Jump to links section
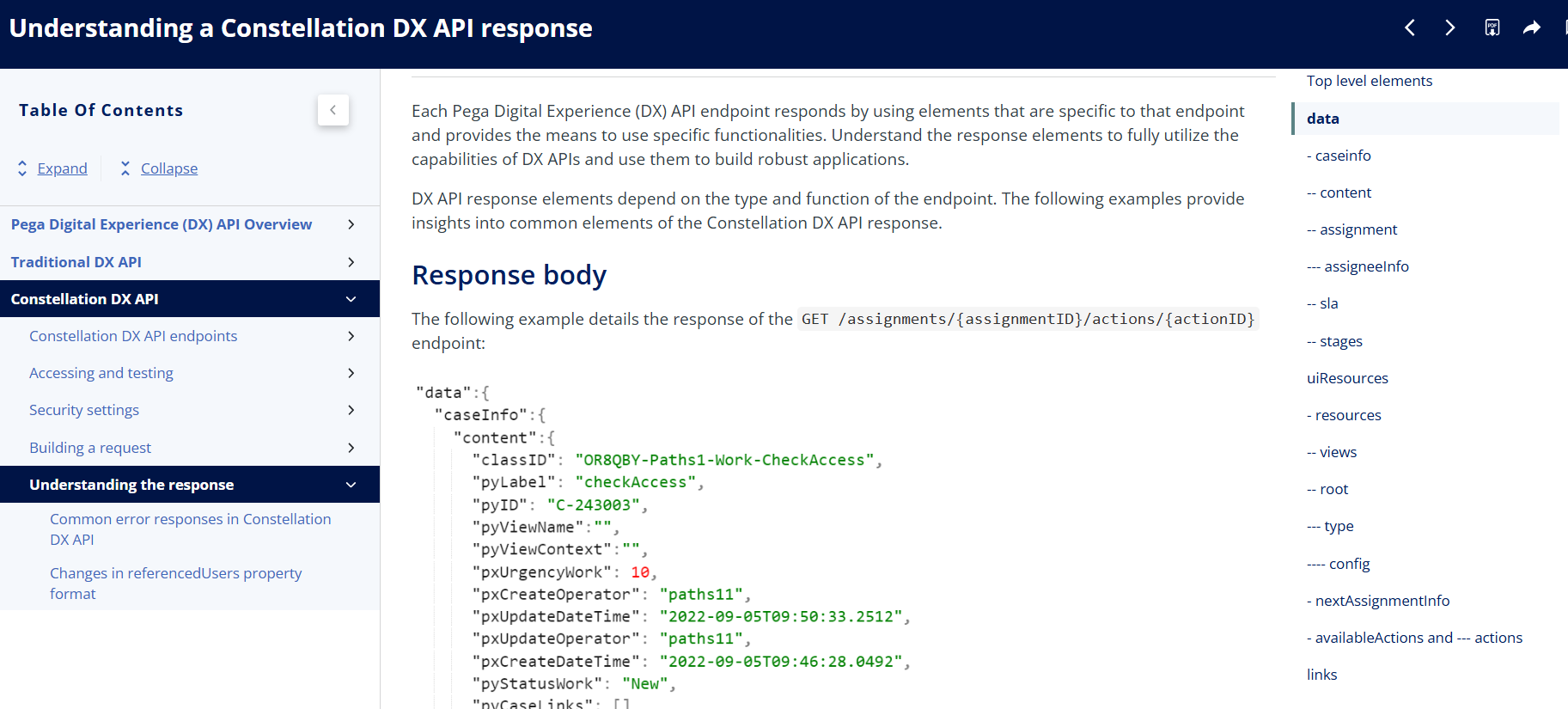1568x709 pixels. point(1321,675)
